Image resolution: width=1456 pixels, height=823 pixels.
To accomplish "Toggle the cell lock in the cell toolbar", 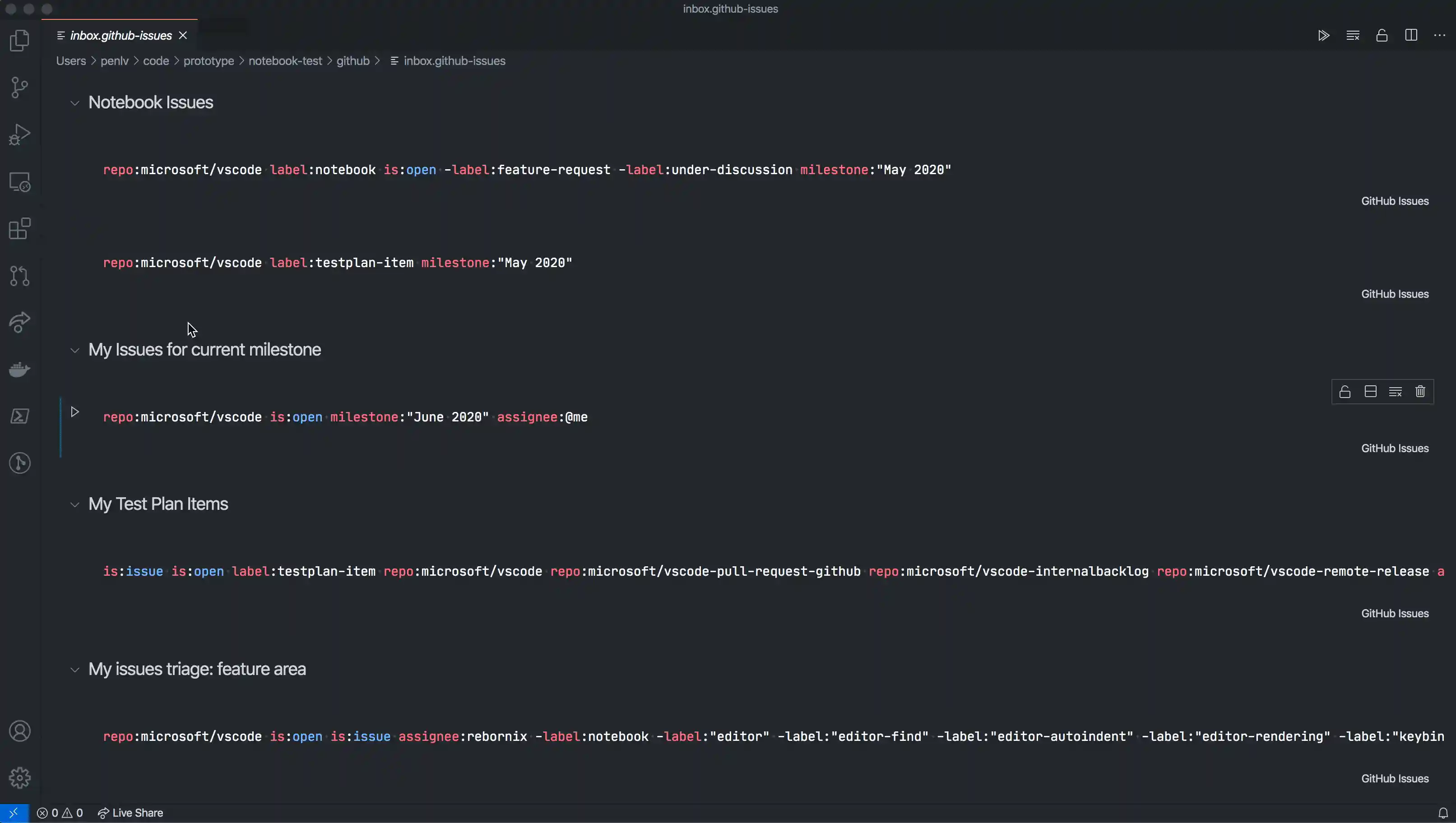I will 1345,391.
